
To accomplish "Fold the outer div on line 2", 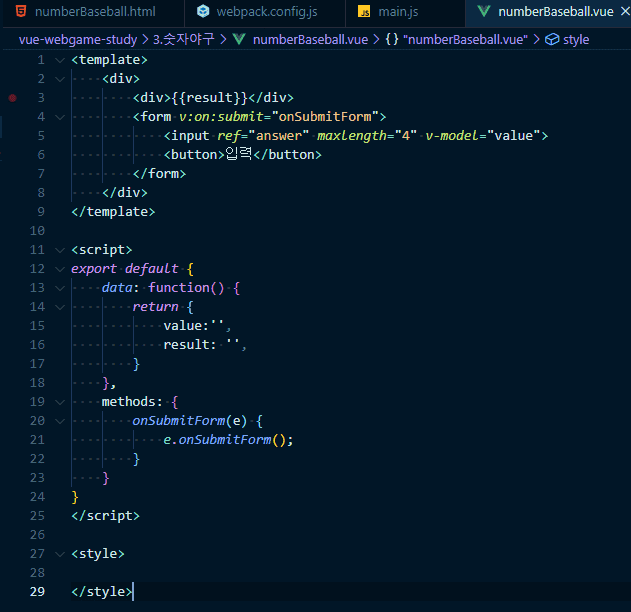I will pyautogui.click(x=60, y=79).
